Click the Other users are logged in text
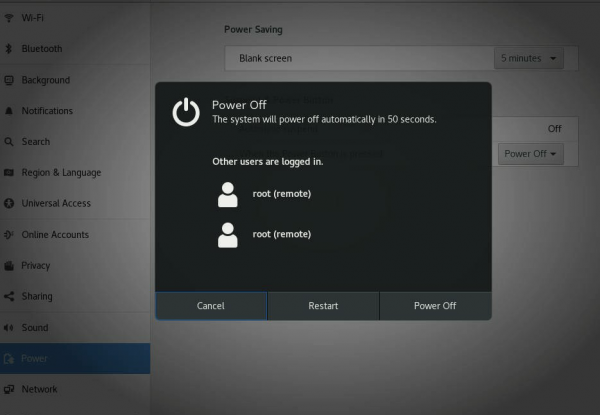The height and width of the screenshot is (415, 600). pyautogui.click(x=268, y=162)
